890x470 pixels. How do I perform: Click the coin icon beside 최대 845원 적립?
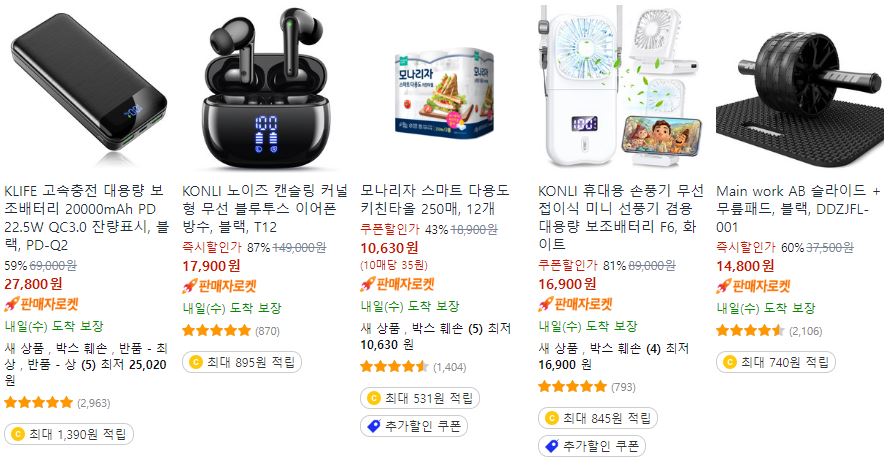(x=552, y=418)
